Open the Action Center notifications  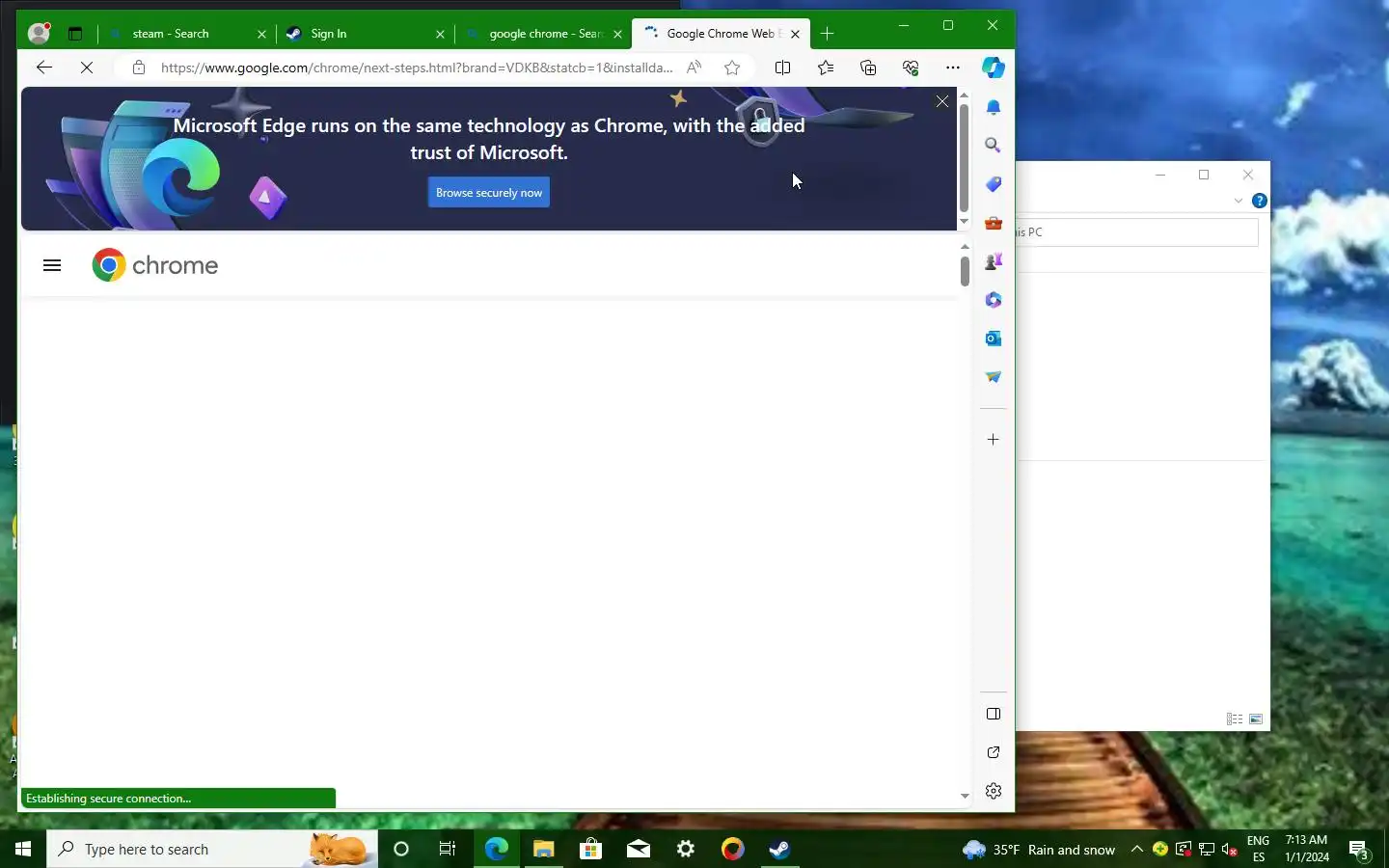(x=1359, y=850)
